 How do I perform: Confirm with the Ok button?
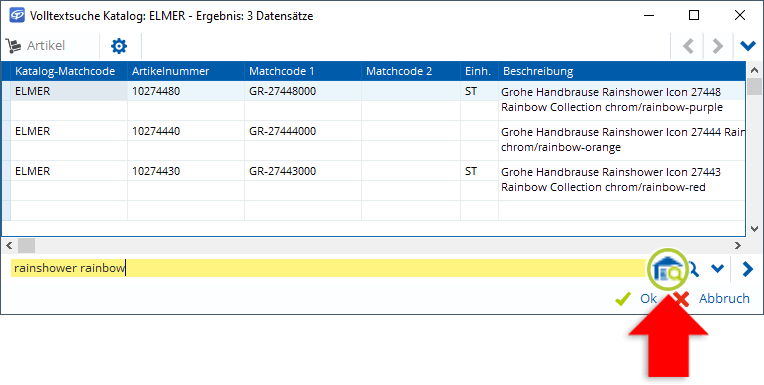pyautogui.click(x=636, y=298)
